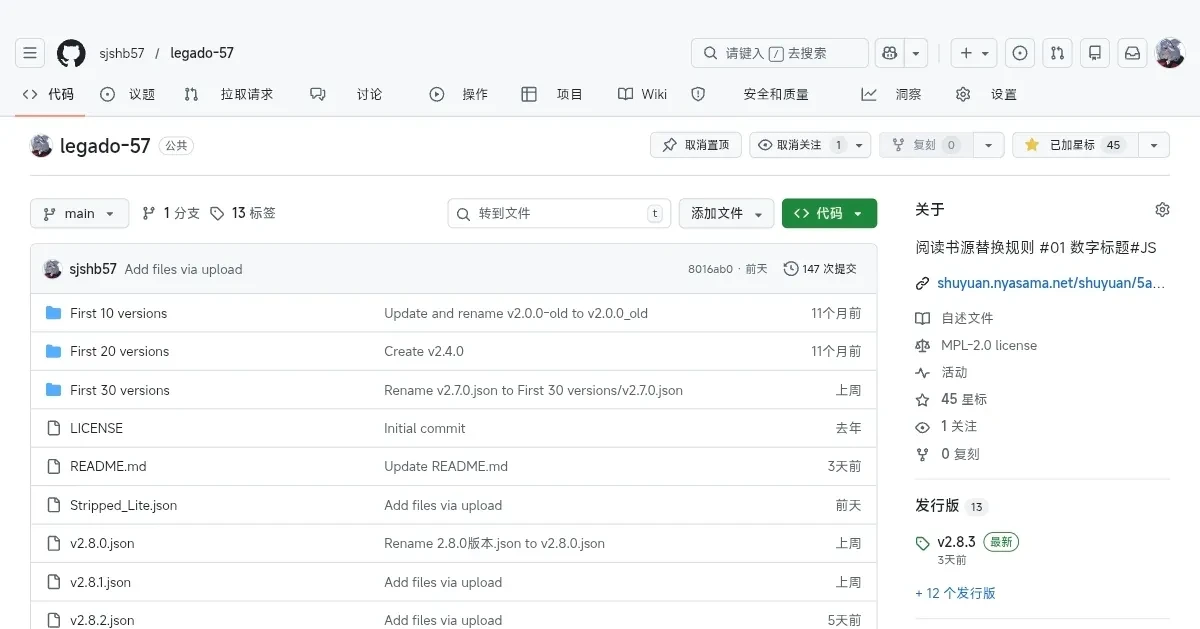Open the v2.8.1.json file
Image resolution: width=1200 pixels, height=629 pixels.
point(100,582)
